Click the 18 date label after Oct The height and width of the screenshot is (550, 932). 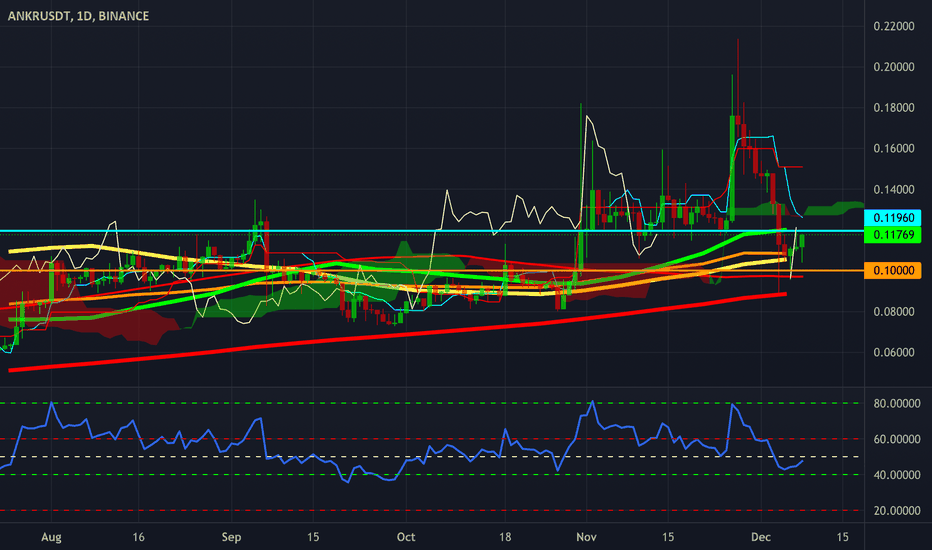pos(505,538)
